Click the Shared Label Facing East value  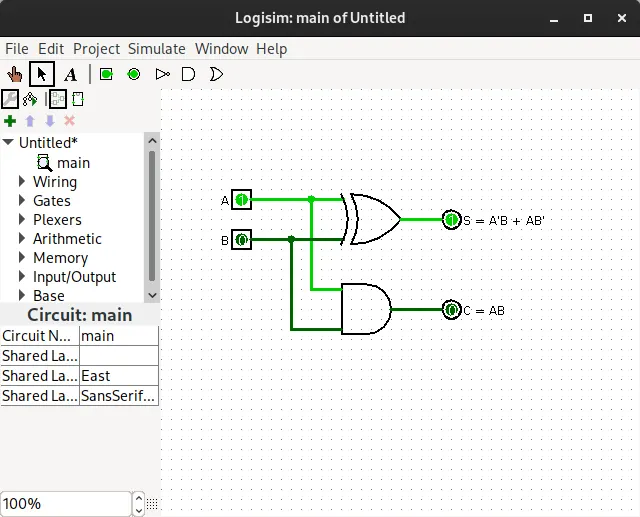coord(118,375)
